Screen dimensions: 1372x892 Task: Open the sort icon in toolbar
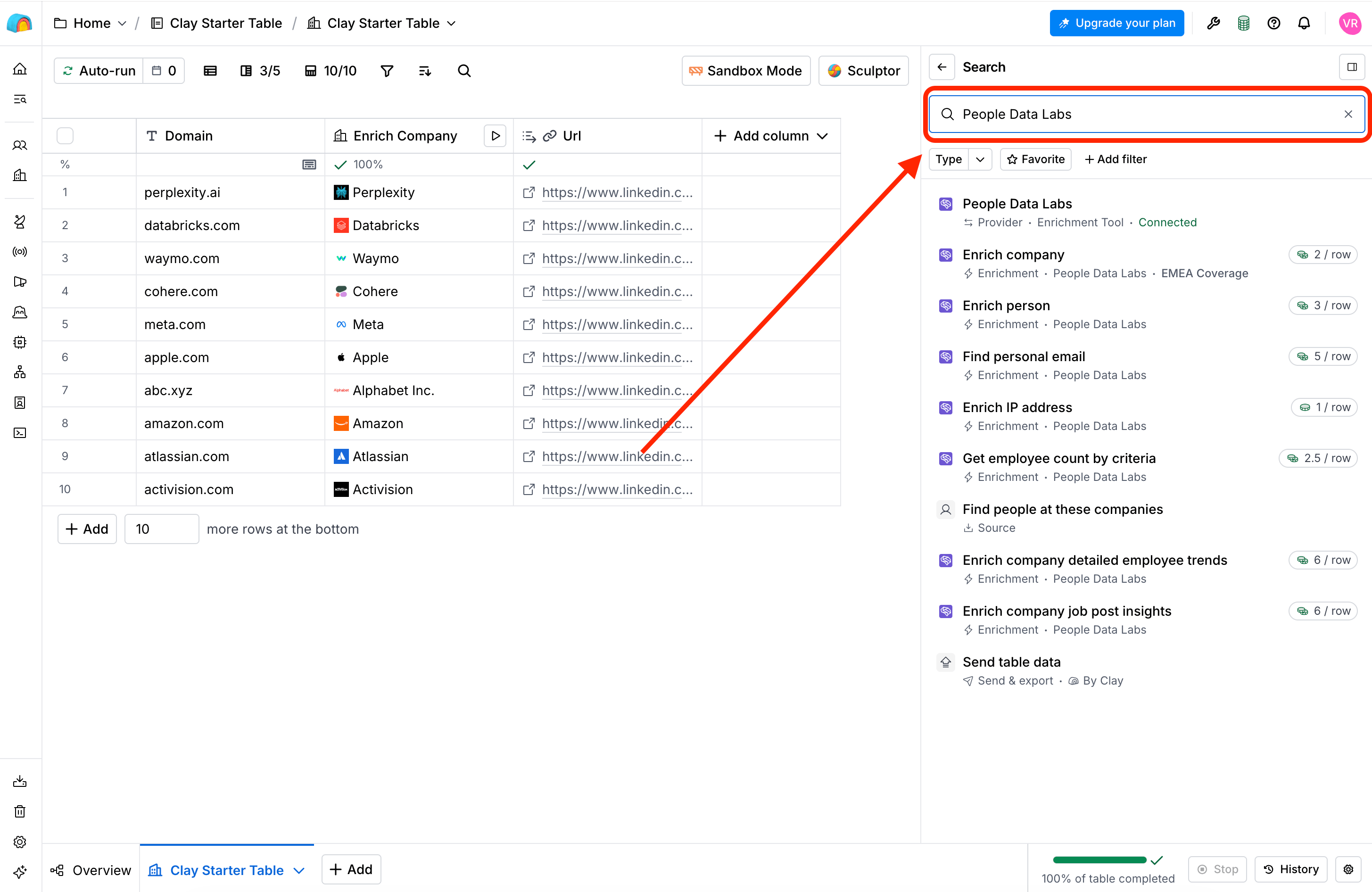425,71
